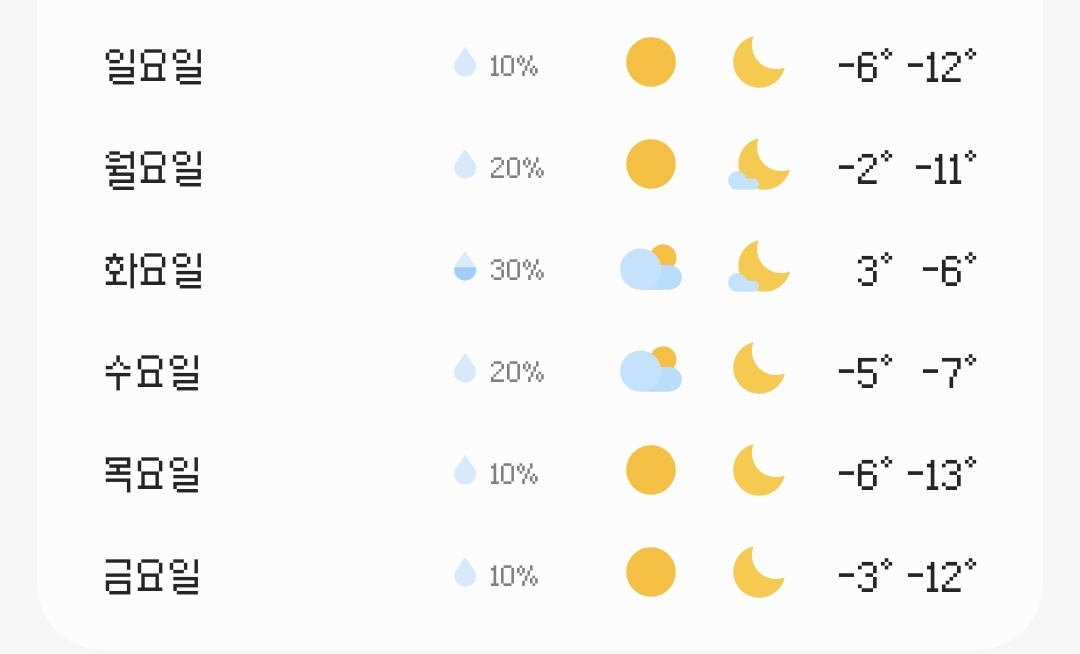Tap the -6° -13° temperatures for 목요일

(908, 473)
